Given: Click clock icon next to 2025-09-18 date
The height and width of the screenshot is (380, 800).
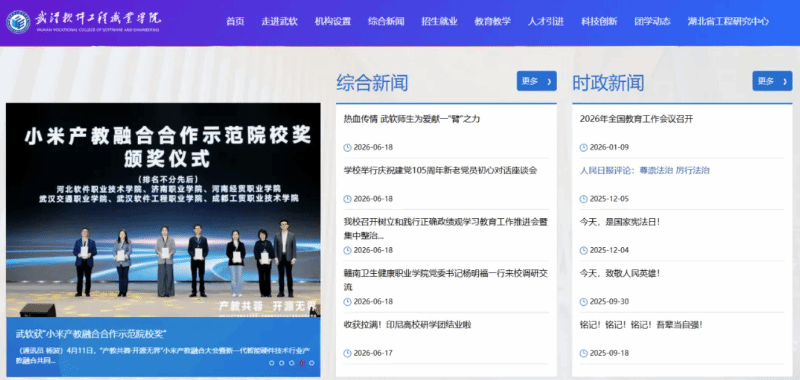Looking at the screenshot, I should 584,353.
